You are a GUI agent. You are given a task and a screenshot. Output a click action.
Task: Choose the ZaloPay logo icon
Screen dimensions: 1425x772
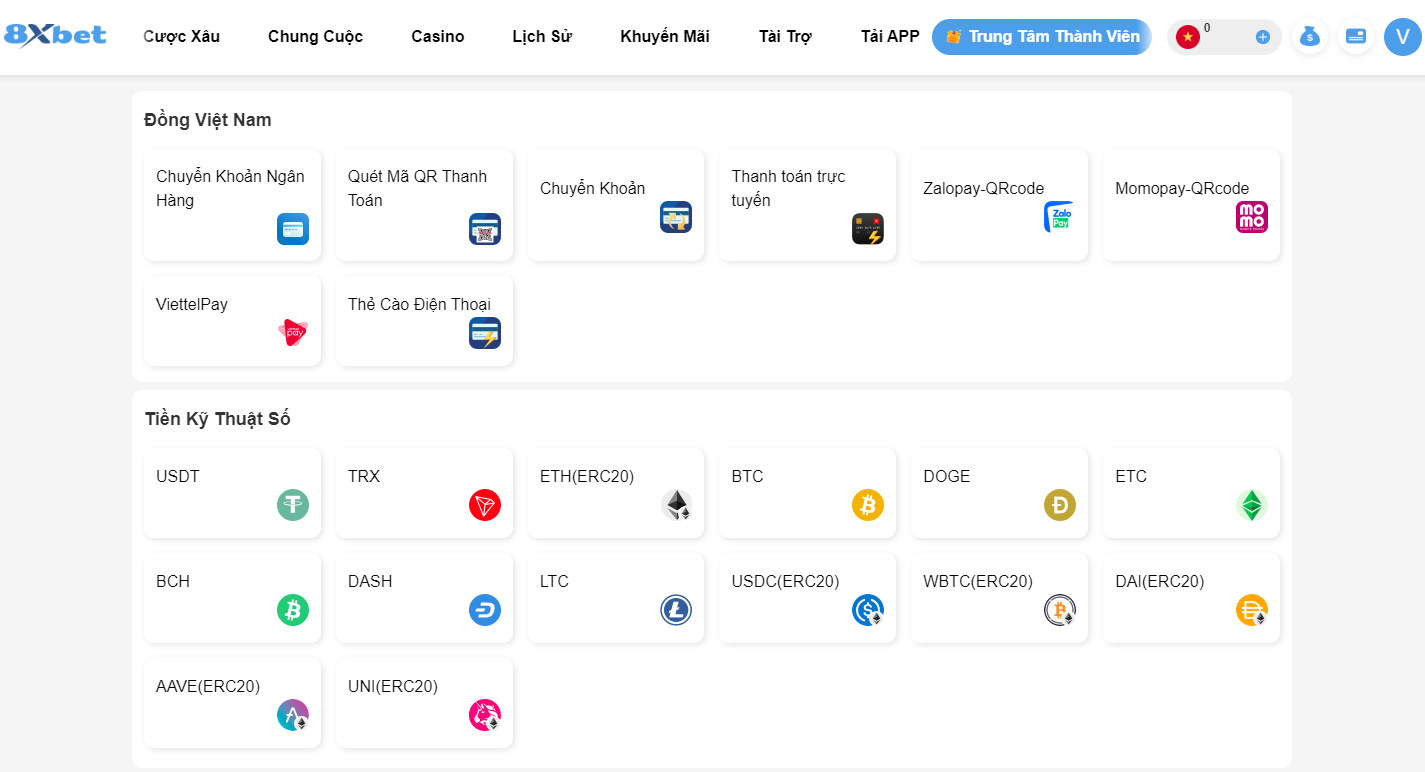[1059, 217]
